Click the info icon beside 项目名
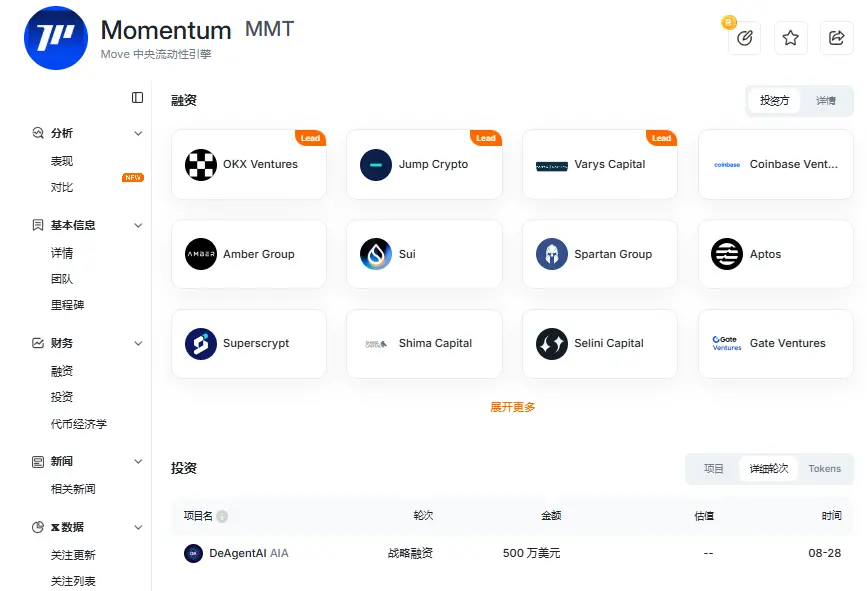Viewport: 867px width, 591px height. click(222, 516)
